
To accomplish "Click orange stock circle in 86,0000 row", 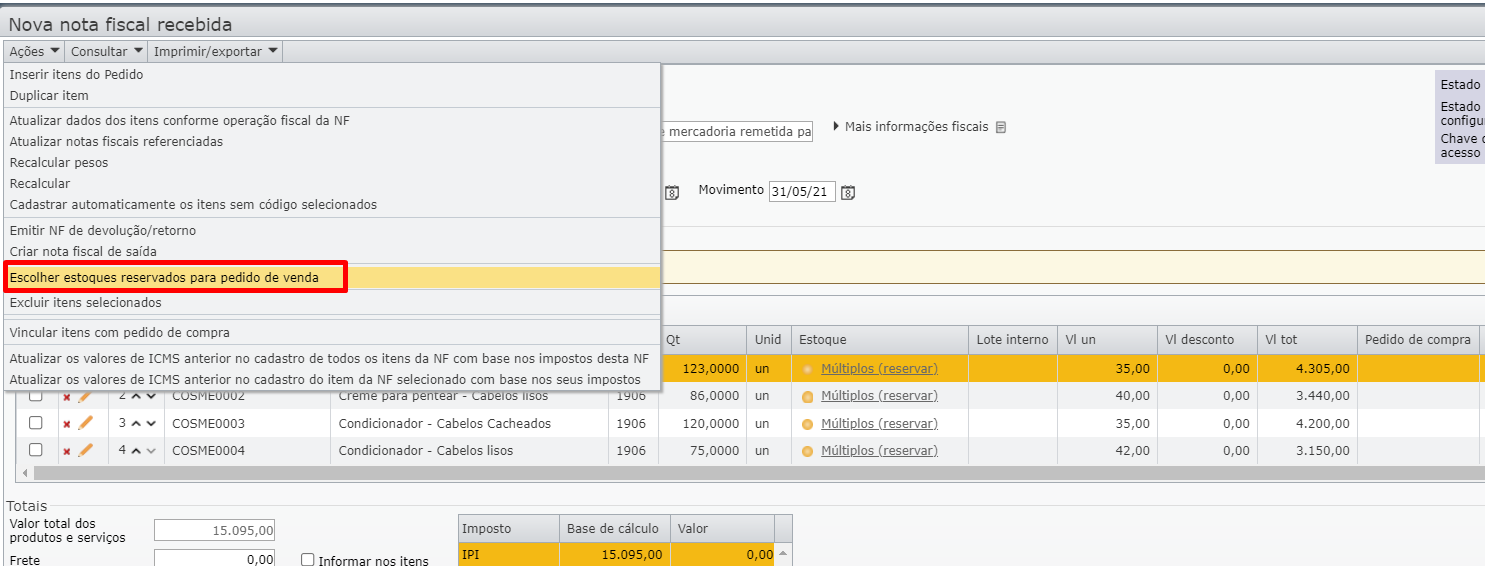I will point(808,396).
